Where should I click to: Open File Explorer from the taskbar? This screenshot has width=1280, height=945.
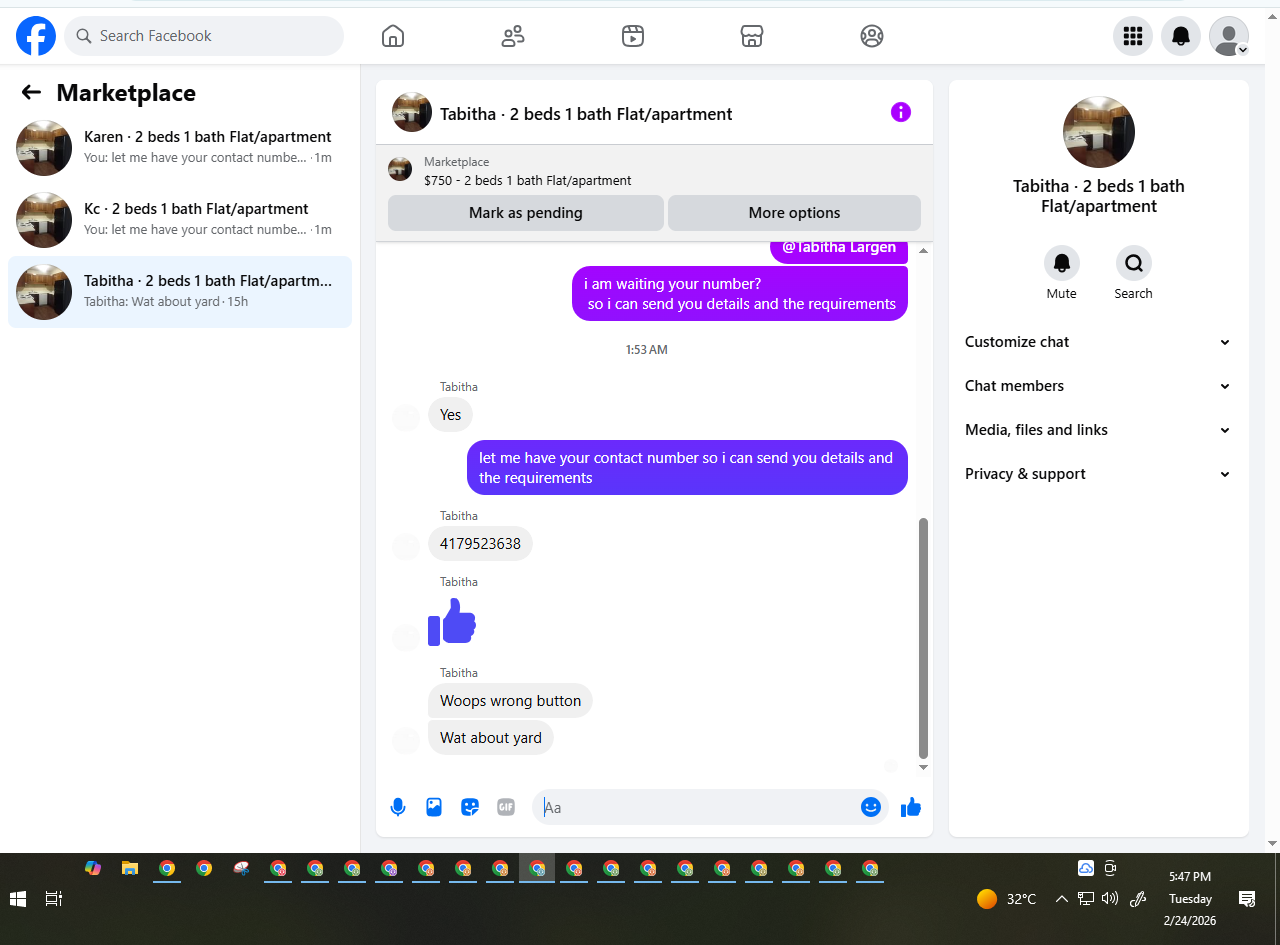[x=130, y=869]
